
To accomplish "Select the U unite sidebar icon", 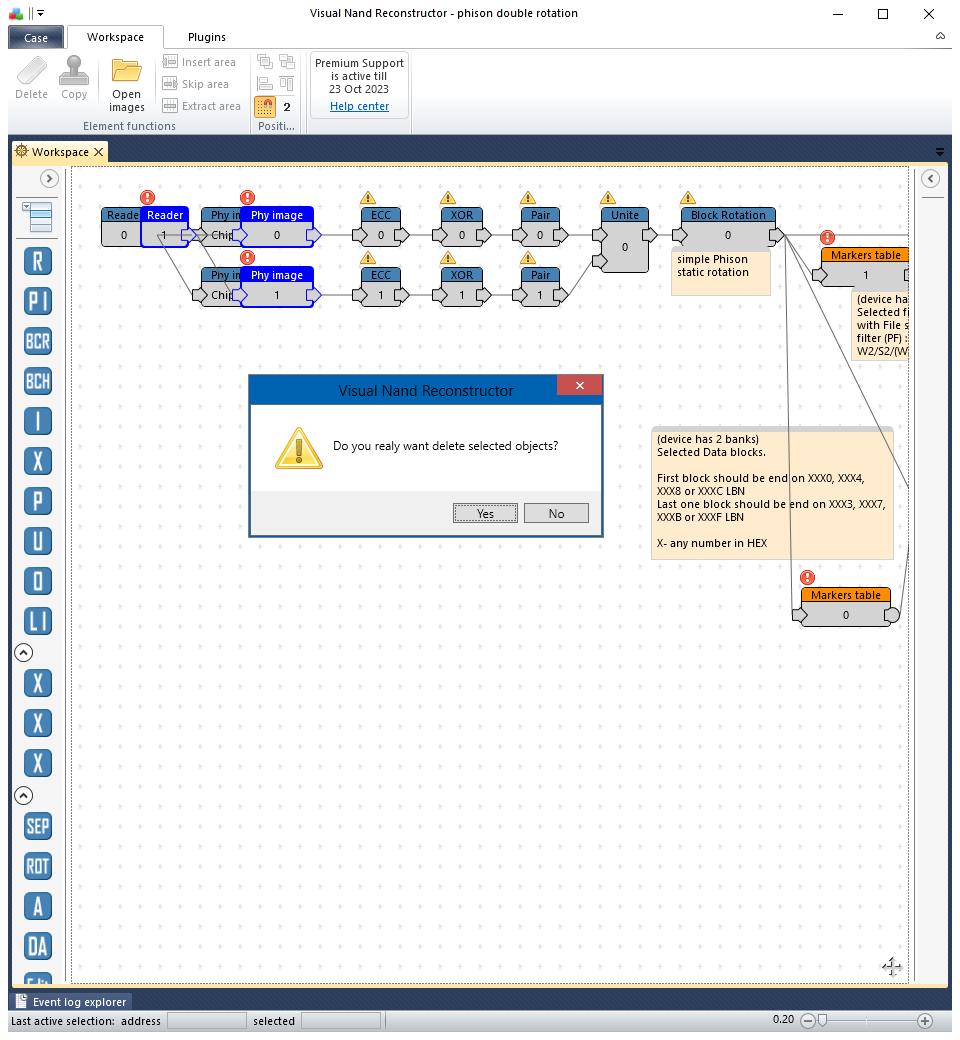I will (38, 541).
